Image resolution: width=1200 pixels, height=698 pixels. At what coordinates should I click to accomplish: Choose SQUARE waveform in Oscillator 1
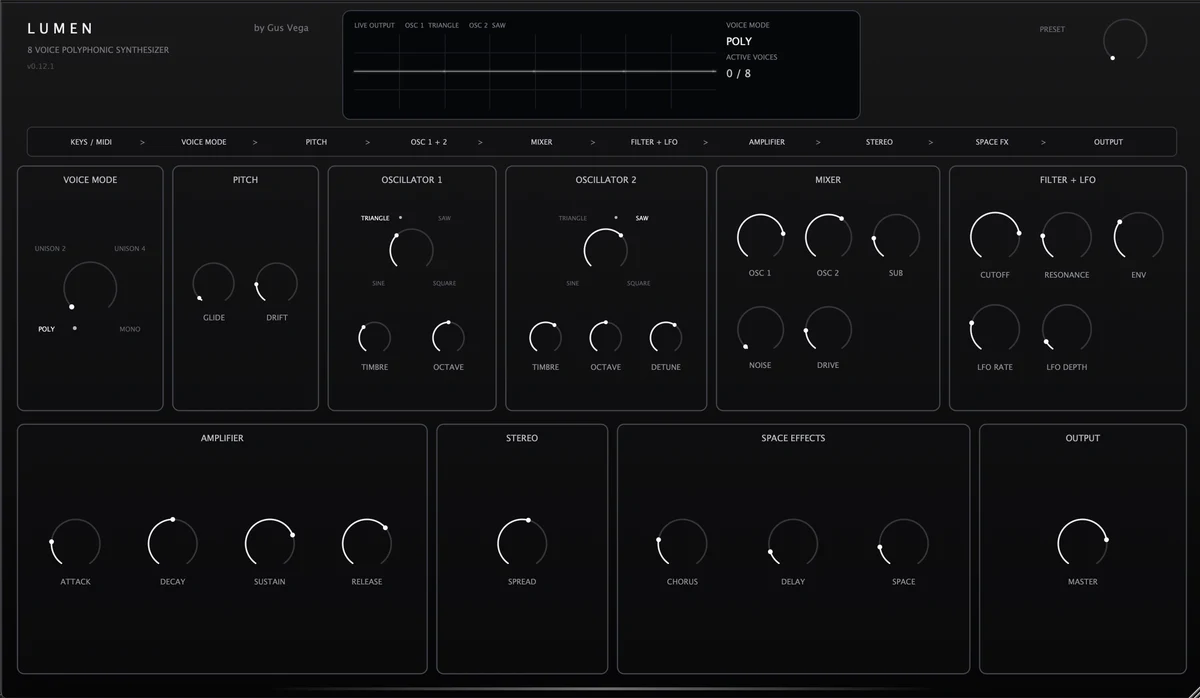click(x=444, y=283)
